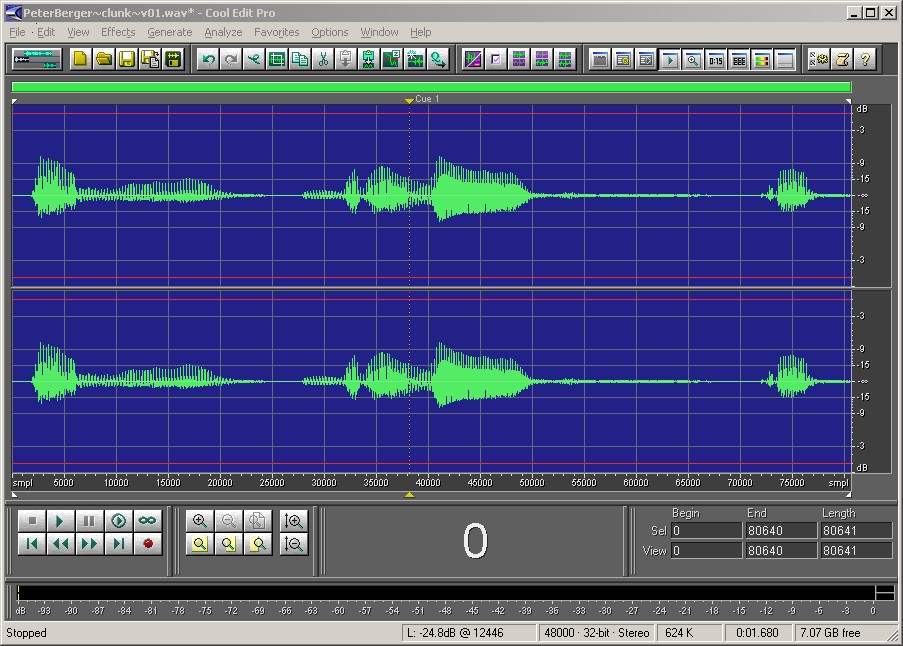Click the Undo arrow icon
The width and height of the screenshot is (903, 646).
point(208,59)
